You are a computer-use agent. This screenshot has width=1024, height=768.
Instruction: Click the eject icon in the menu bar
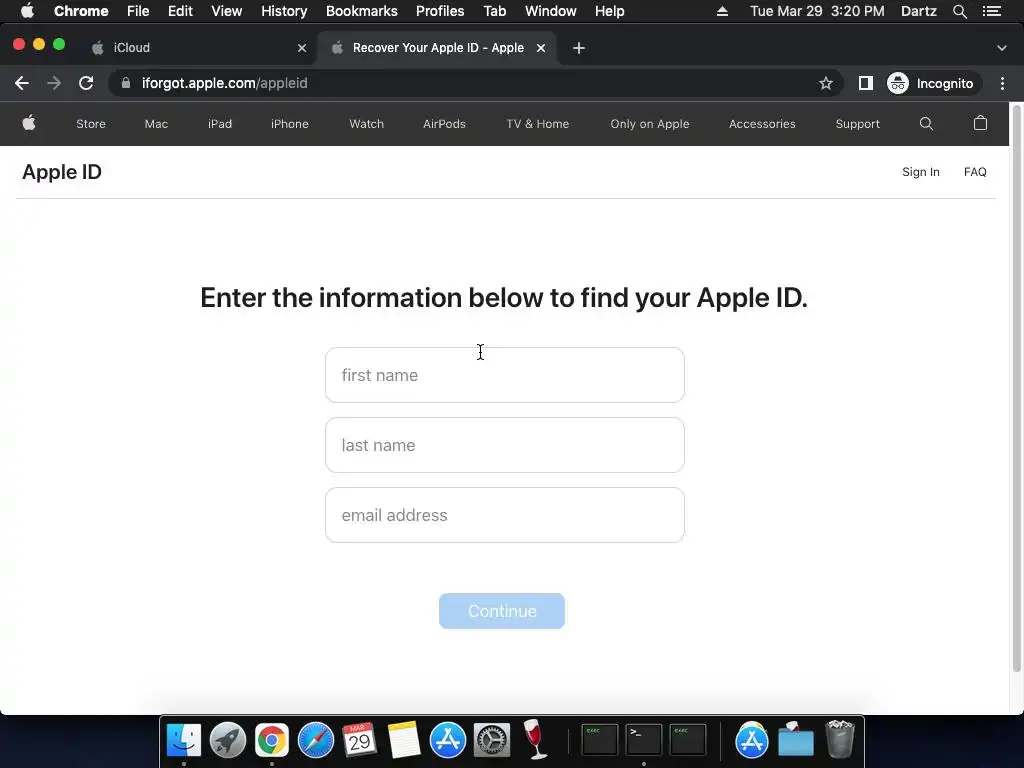722,11
